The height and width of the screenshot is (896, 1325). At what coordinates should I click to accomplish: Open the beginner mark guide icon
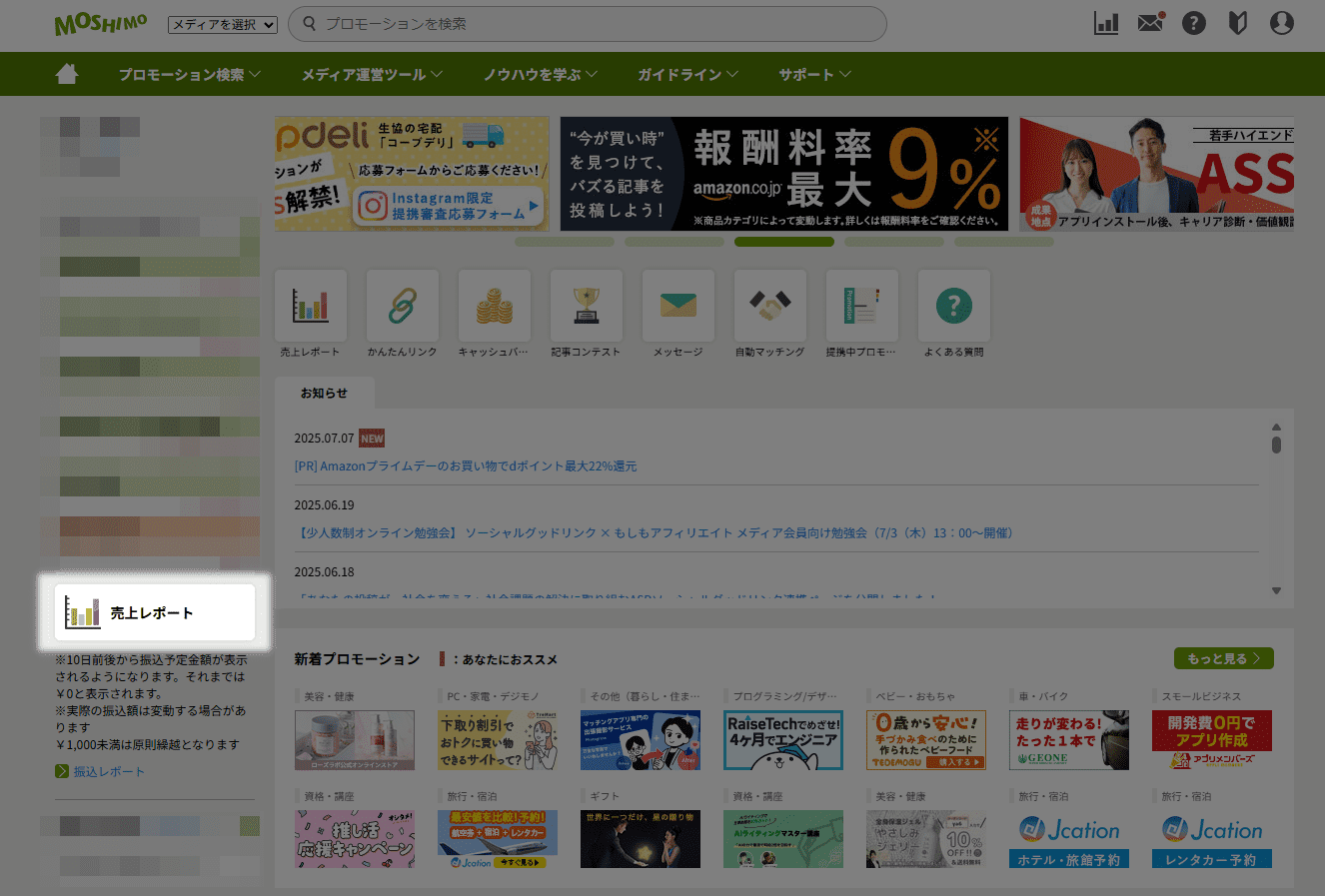[x=1238, y=23]
